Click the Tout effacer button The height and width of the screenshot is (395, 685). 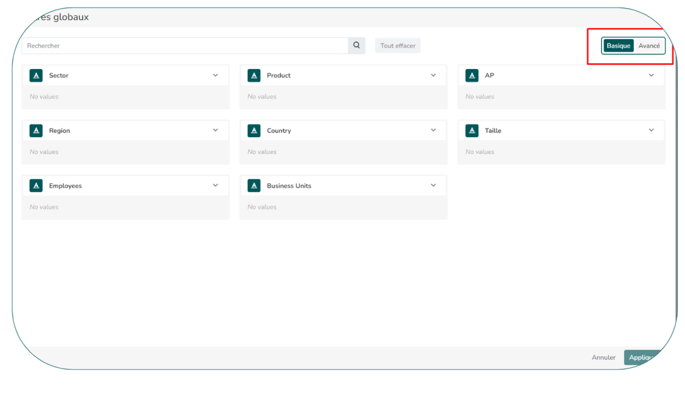pos(398,45)
